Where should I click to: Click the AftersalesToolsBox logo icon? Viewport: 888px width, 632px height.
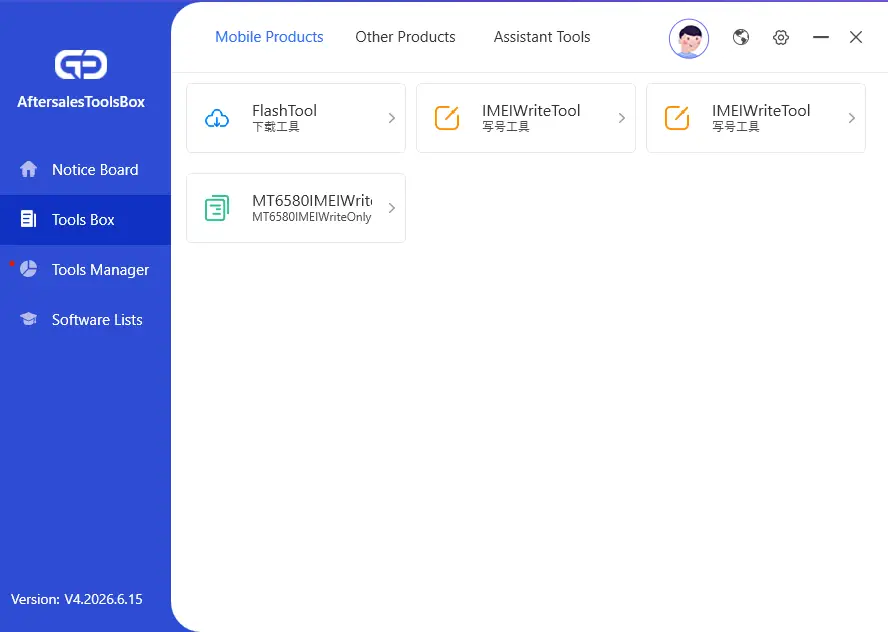(x=81, y=64)
